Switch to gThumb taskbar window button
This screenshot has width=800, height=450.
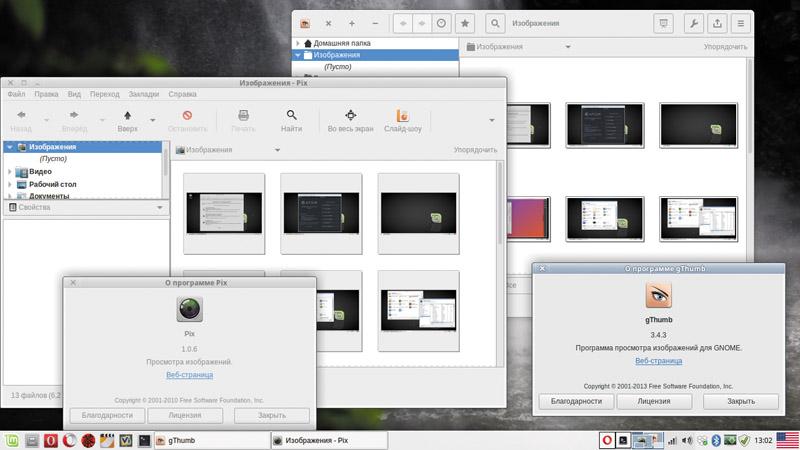[x=211, y=440]
